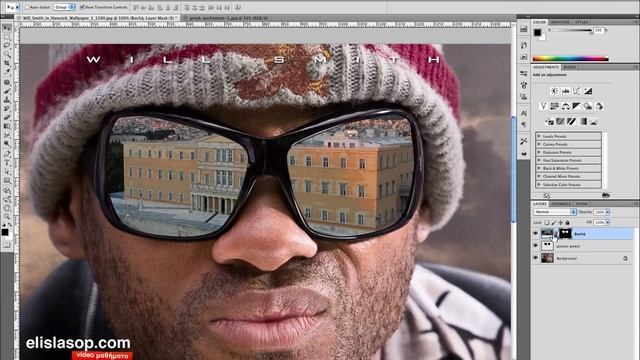
Task: Hide the selected top layer via its eye icon
Action: click(536, 233)
